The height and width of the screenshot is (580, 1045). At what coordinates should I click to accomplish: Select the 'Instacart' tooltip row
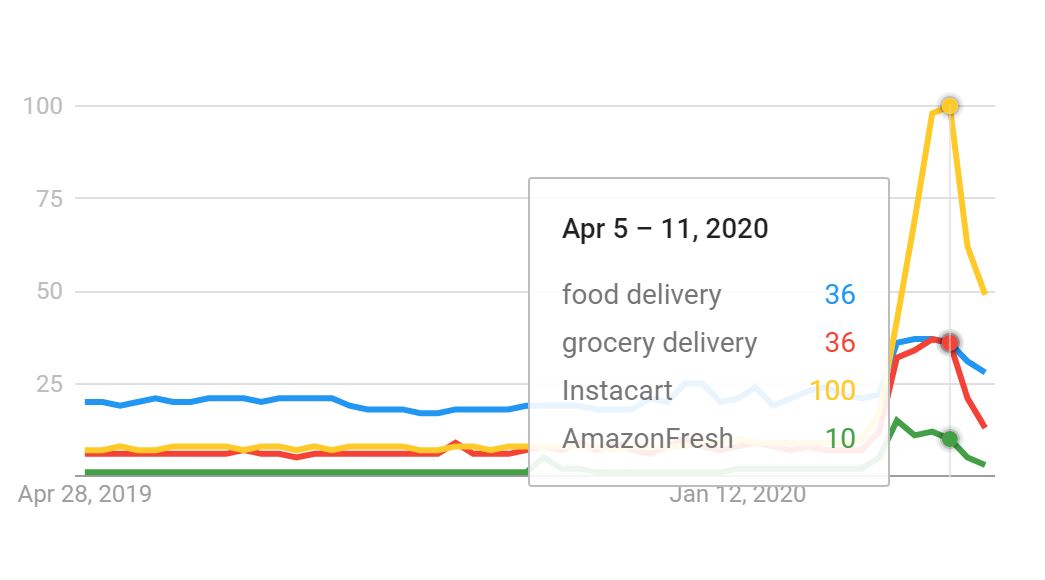pyautogui.click(x=708, y=390)
